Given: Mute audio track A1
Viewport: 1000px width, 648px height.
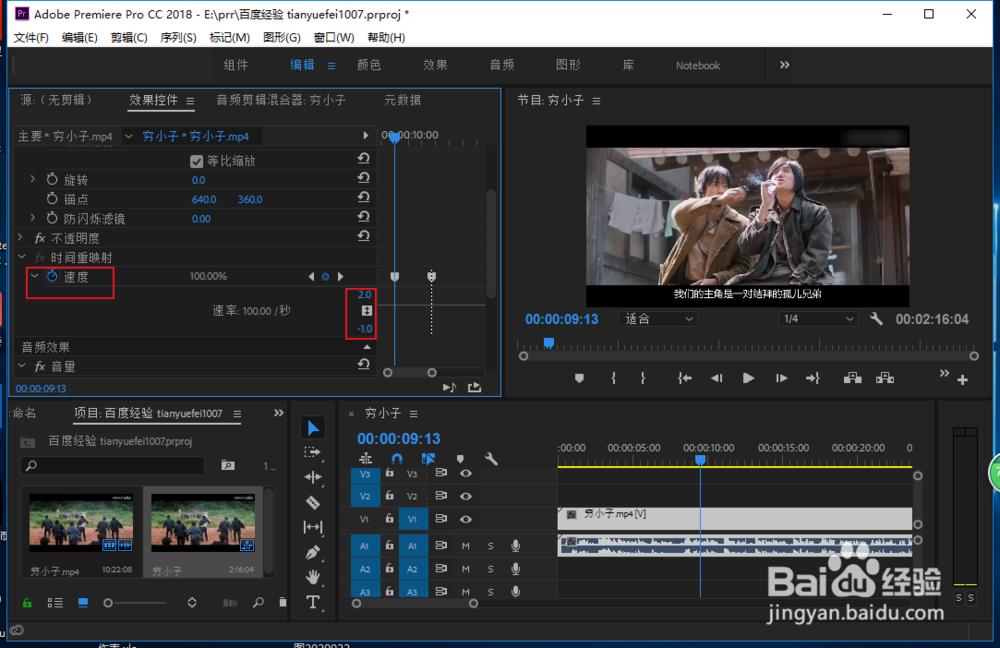Looking at the screenshot, I should [466, 546].
